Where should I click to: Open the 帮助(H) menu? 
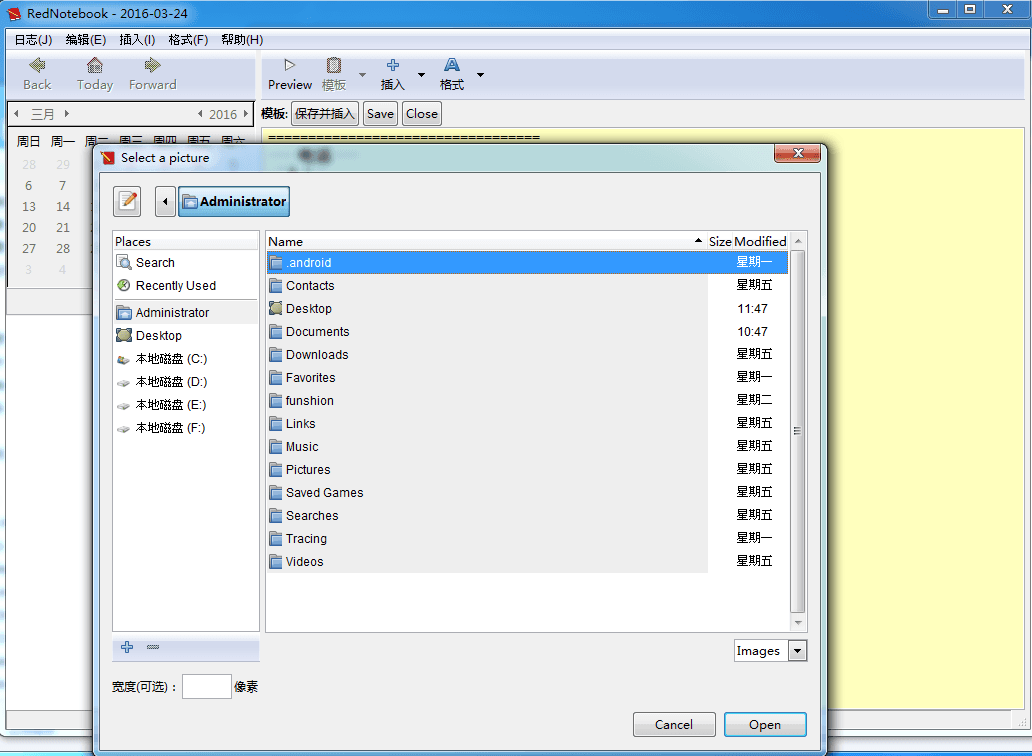[x=242, y=39]
